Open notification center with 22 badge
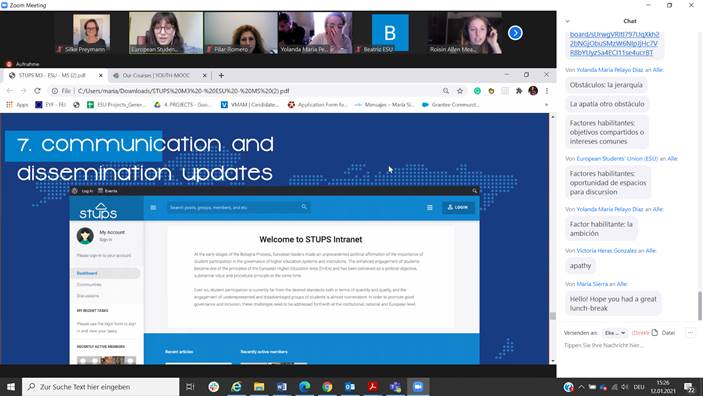 pyautogui.click(x=689, y=387)
